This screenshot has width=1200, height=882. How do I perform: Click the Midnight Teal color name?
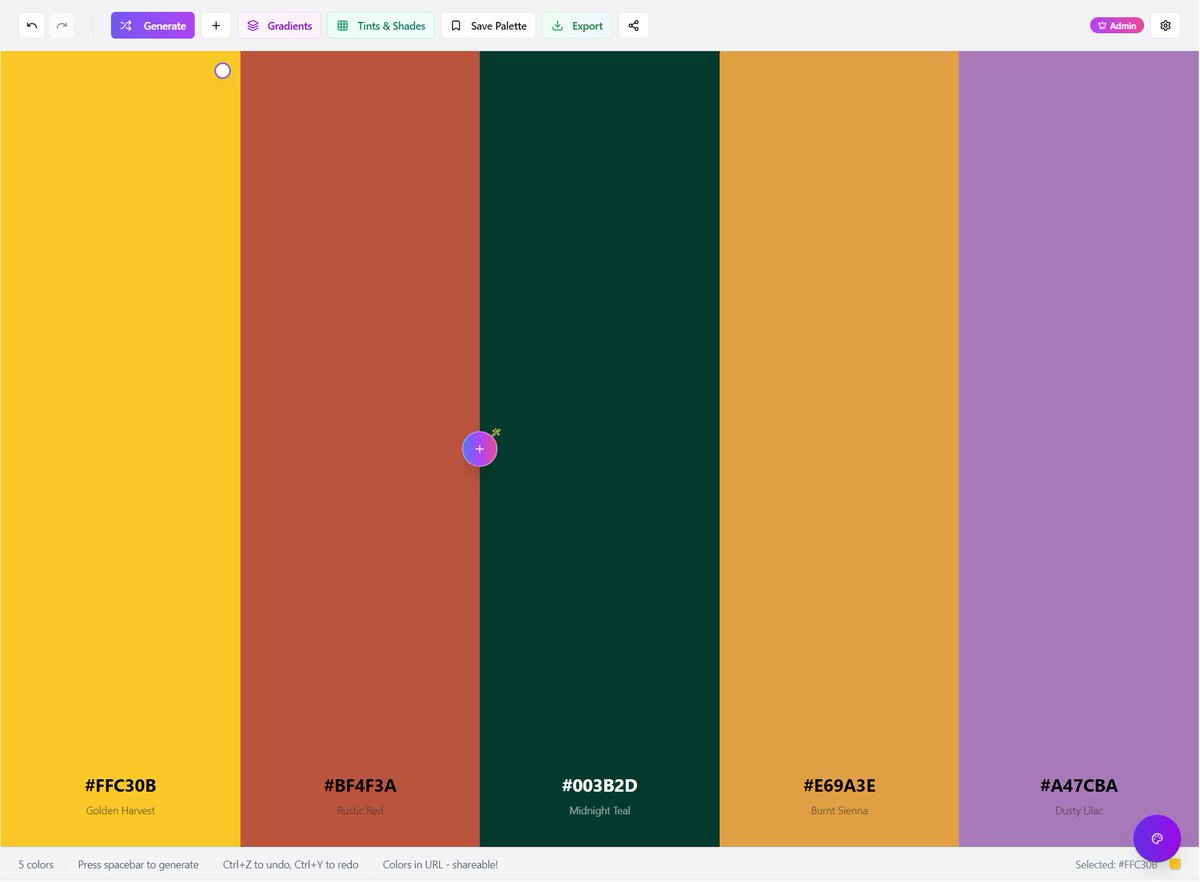[x=600, y=810]
